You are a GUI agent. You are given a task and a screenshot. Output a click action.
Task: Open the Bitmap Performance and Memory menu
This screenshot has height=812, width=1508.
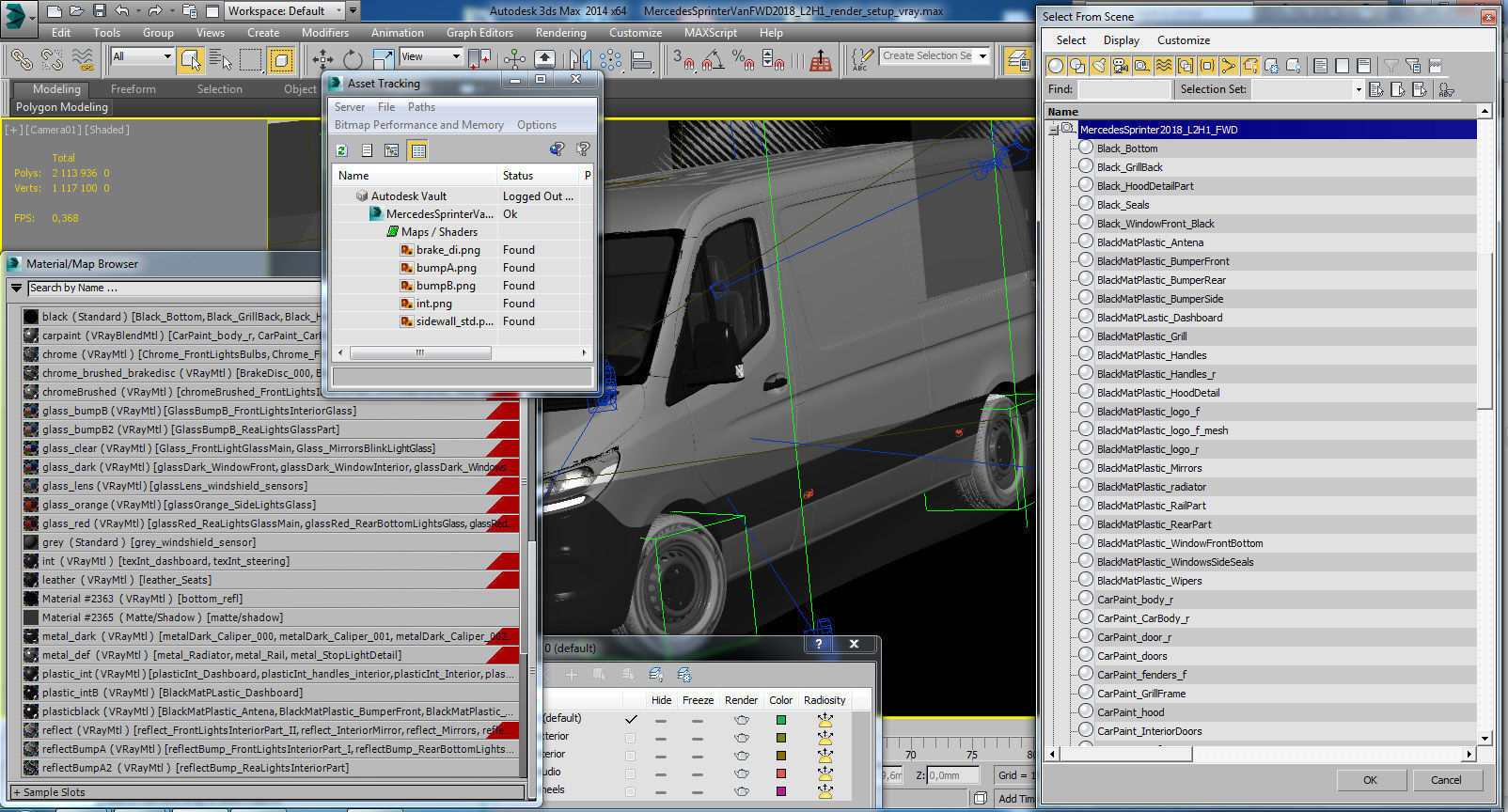(x=419, y=125)
